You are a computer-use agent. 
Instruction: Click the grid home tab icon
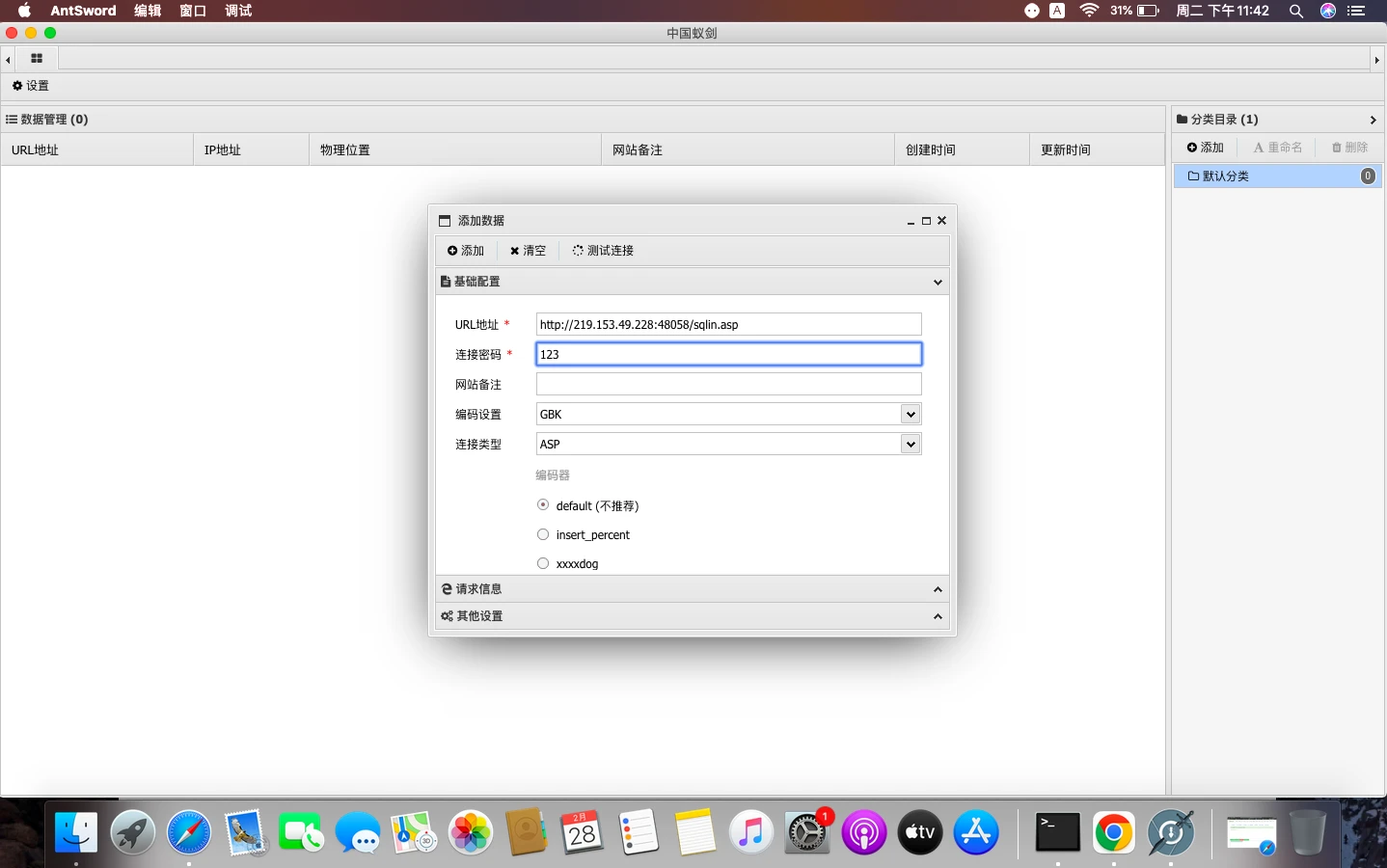pos(37,59)
